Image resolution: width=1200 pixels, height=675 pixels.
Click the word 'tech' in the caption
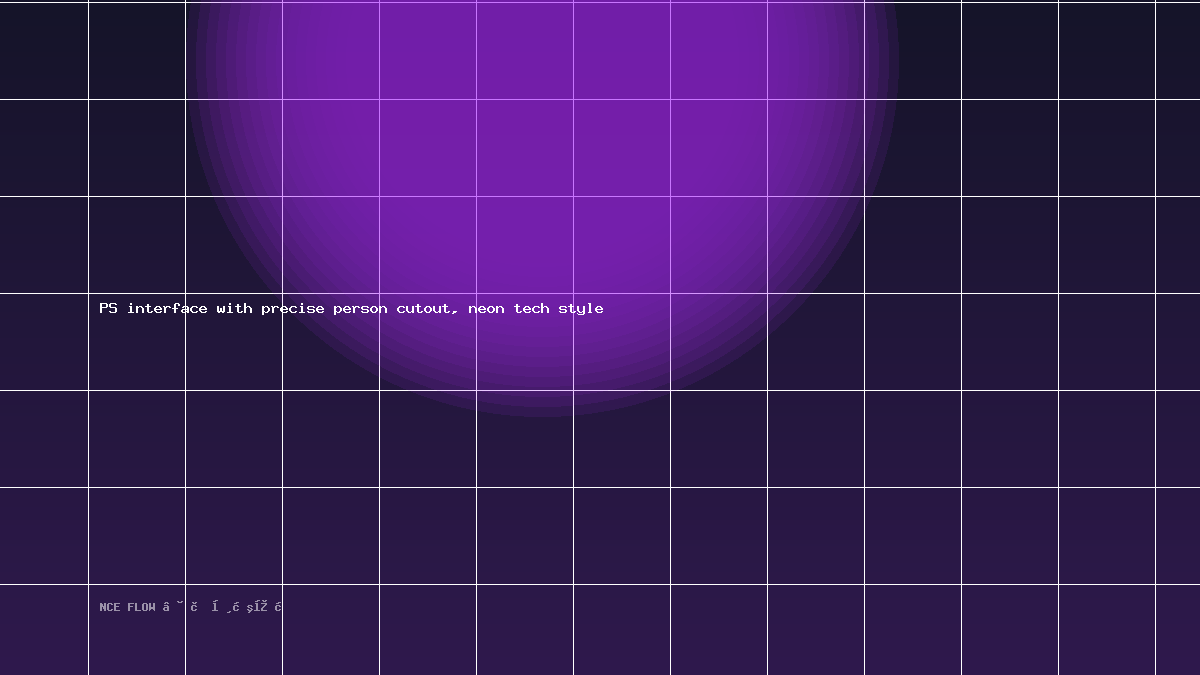pos(531,308)
